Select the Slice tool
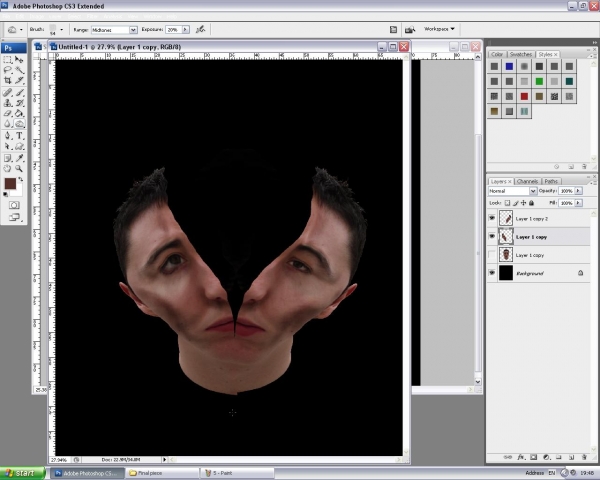 (19, 80)
